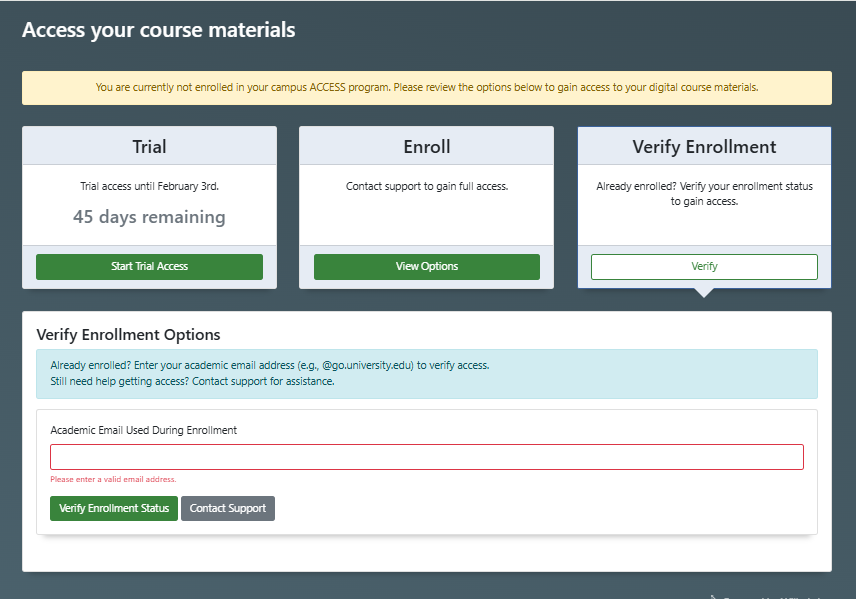
Task: Select the Trial card header
Action: click(x=148, y=146)
